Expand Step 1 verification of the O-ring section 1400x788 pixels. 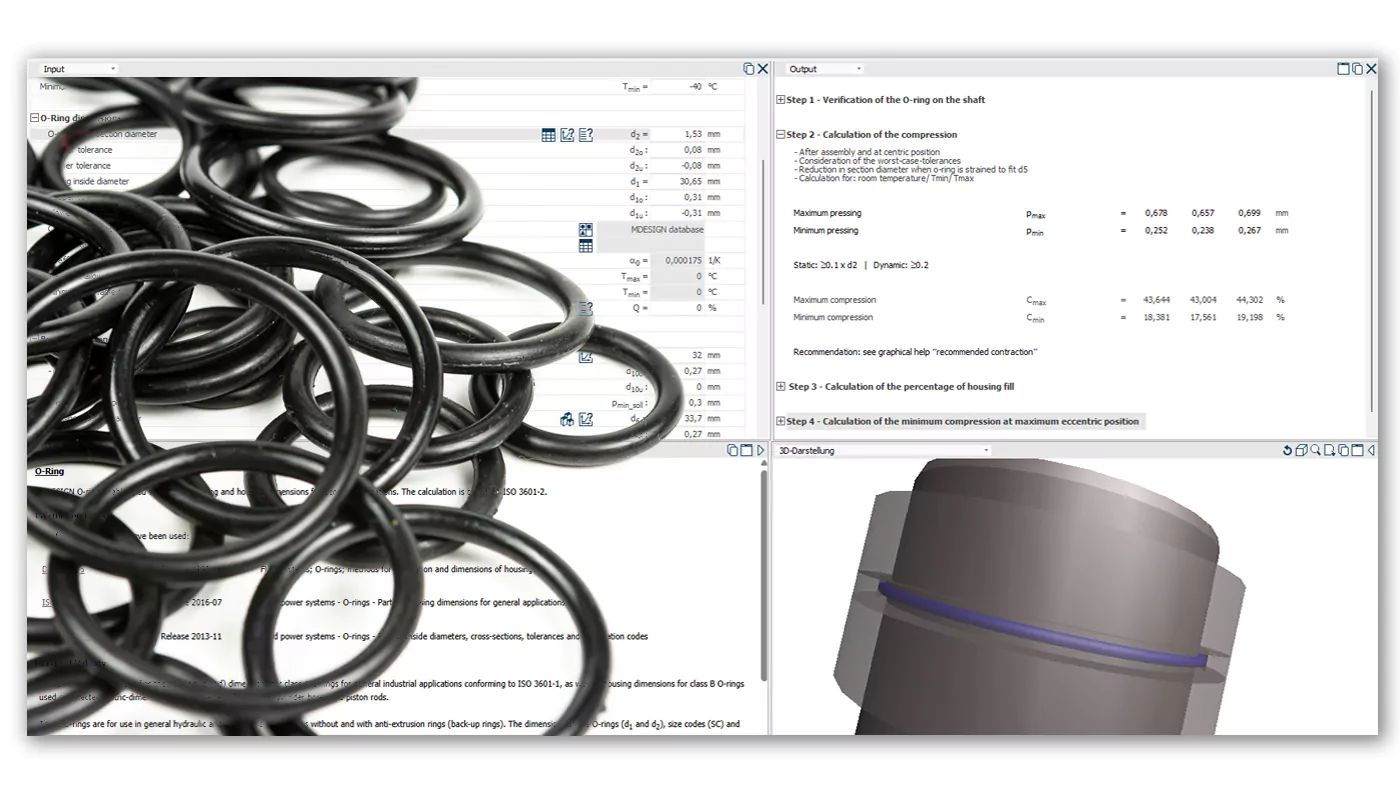(x=781, y=100)
